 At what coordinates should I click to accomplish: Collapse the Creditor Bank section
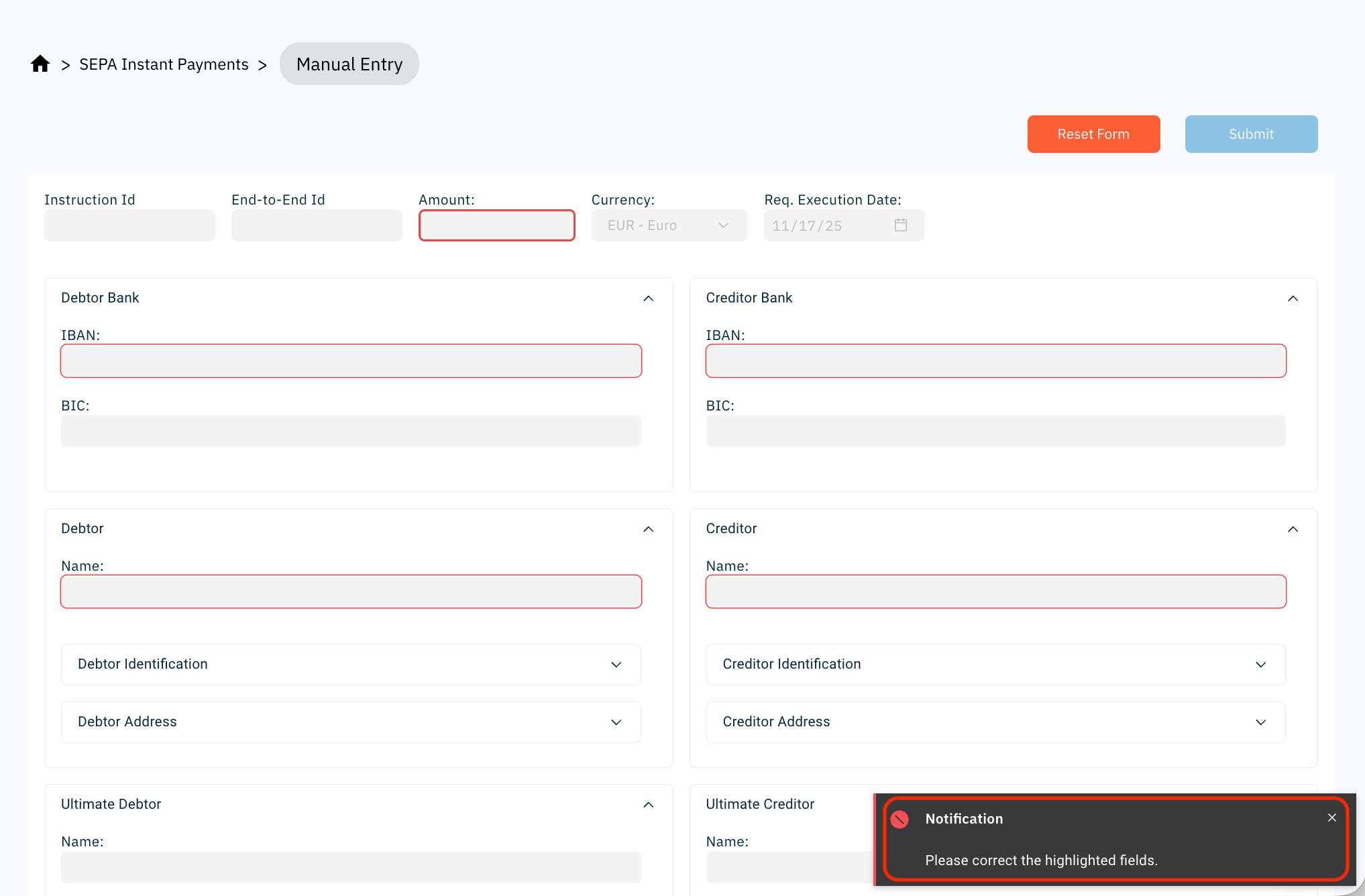coord(1293,298)
